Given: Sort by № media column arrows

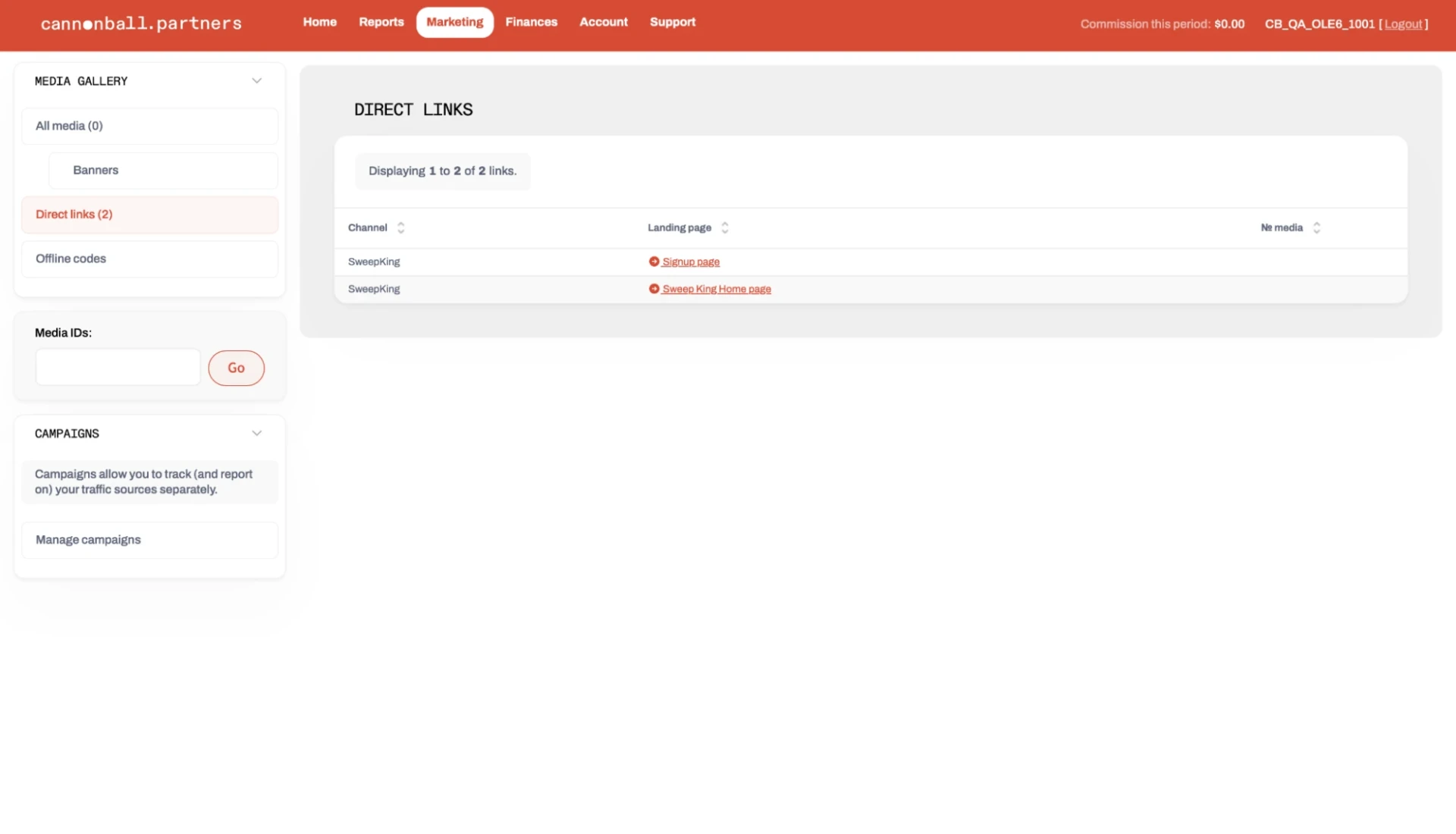Looking at the screenshot, I should [1316, 227].
